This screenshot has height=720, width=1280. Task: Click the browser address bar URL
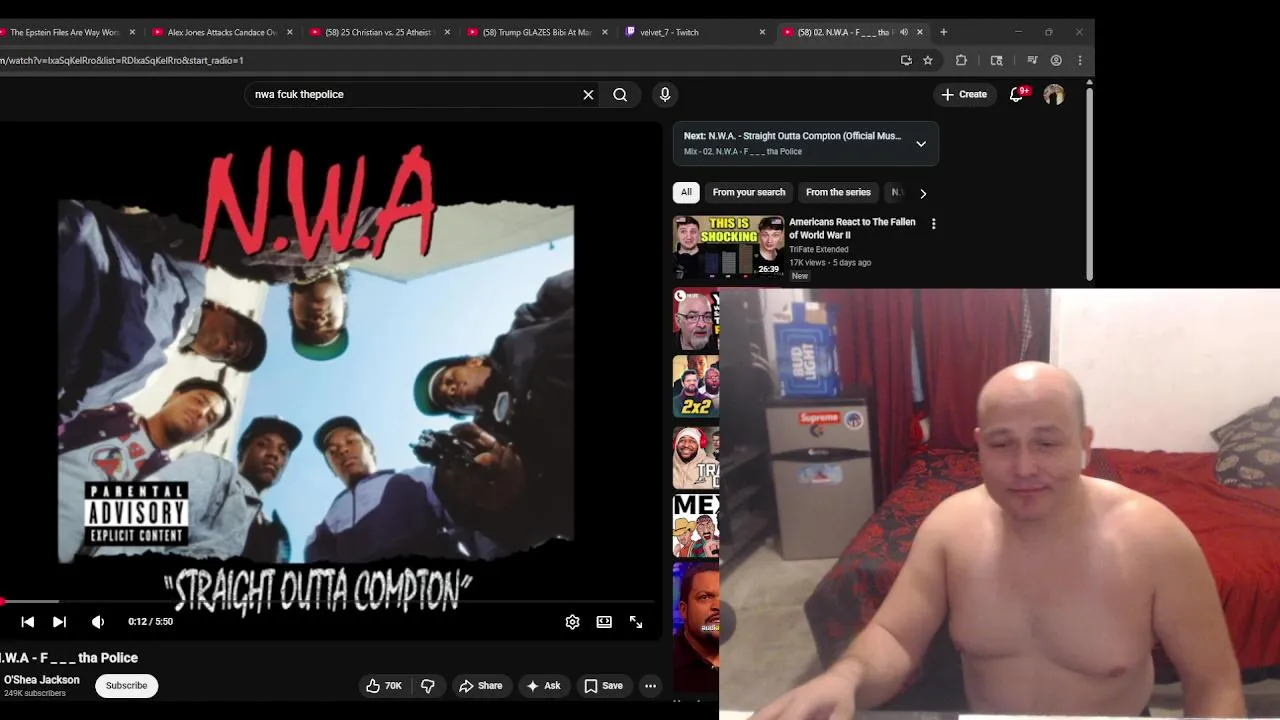[x=122, y=60]
